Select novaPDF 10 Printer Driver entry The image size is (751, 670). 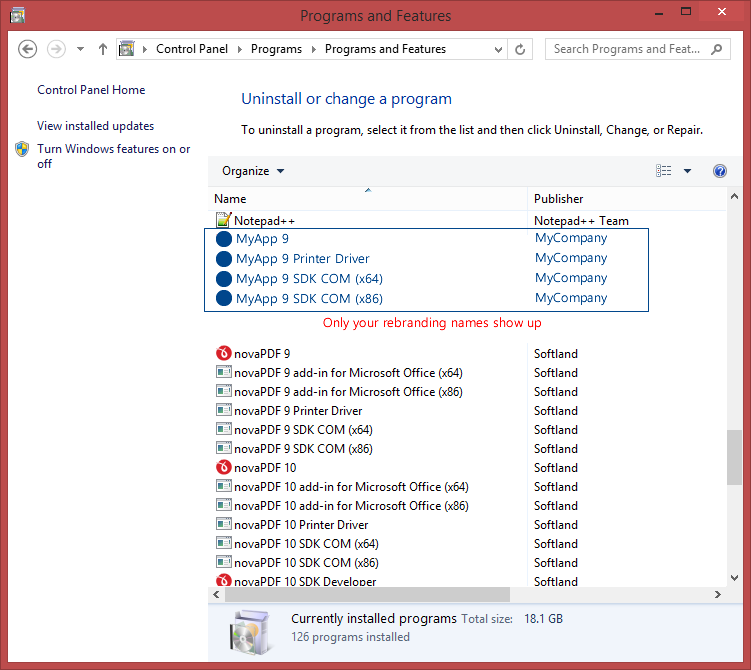(x=301, y=525)
